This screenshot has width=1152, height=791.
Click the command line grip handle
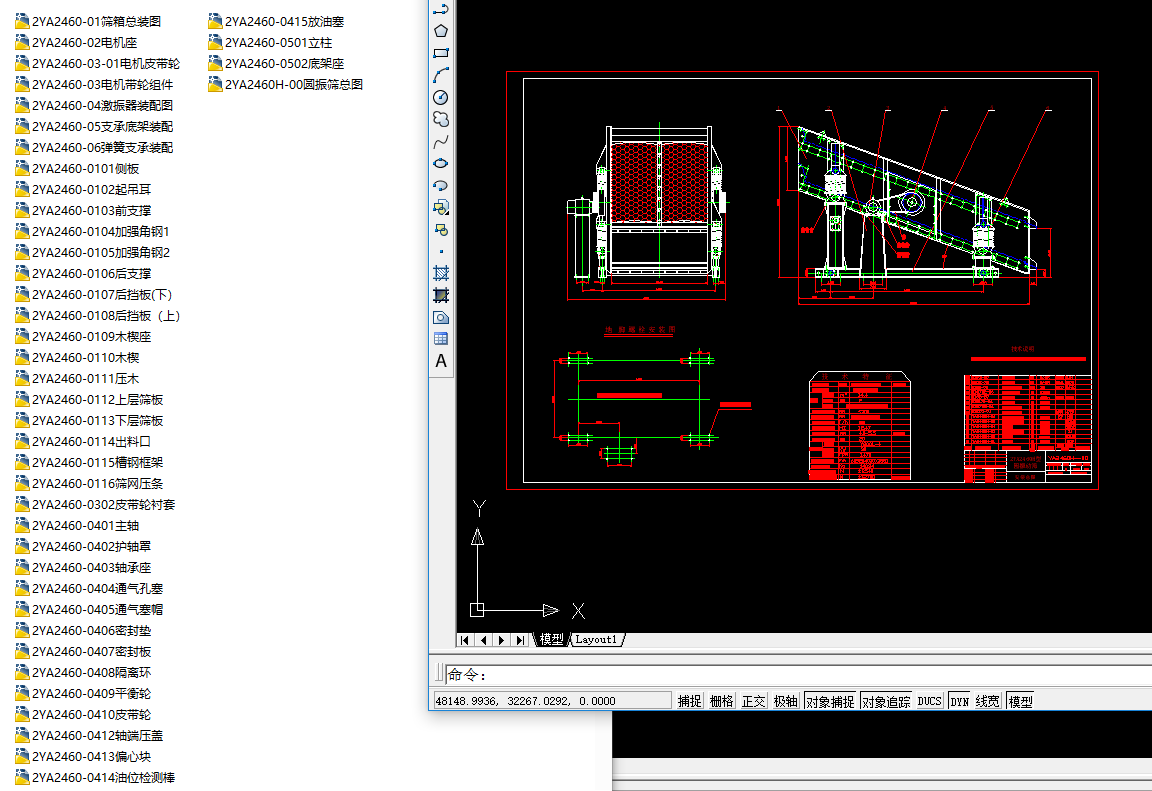[x=439, y=673]
